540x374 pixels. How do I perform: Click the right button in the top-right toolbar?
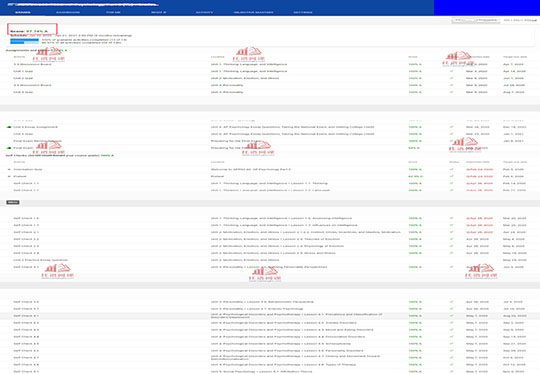(486, 20)
